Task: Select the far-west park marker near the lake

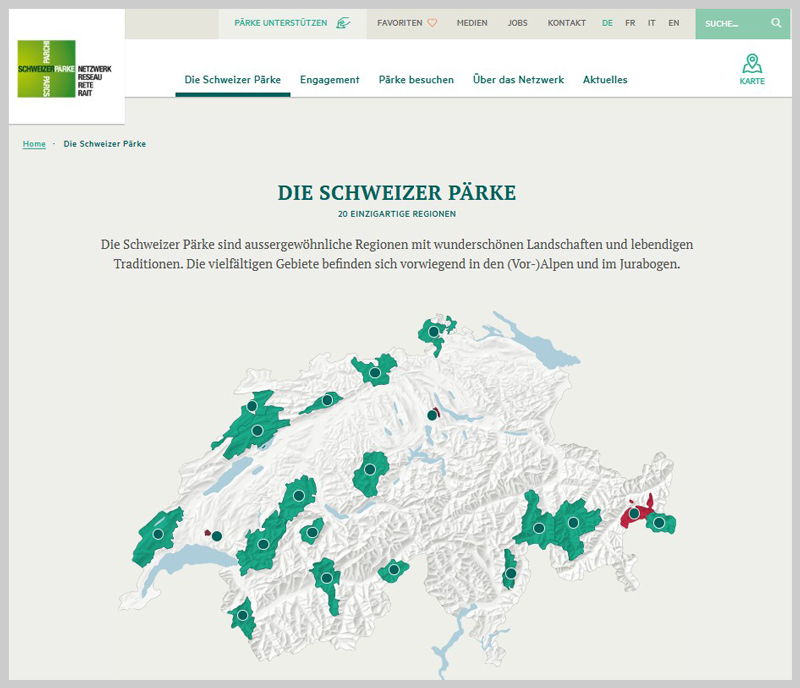Action: [x=158, y=534]
